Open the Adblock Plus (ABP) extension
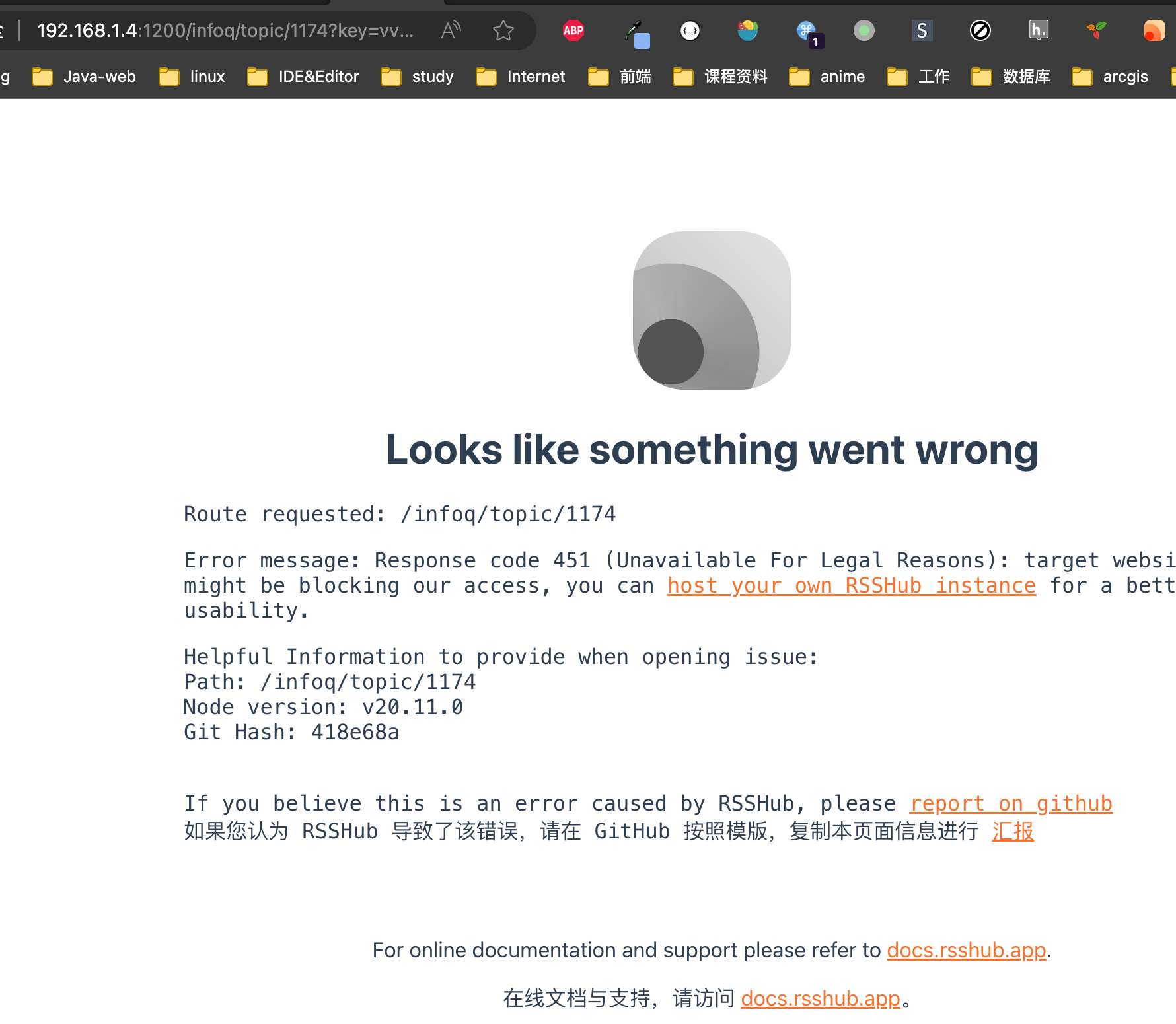This screenshot has height=1024, width=1176. point(573,30)
